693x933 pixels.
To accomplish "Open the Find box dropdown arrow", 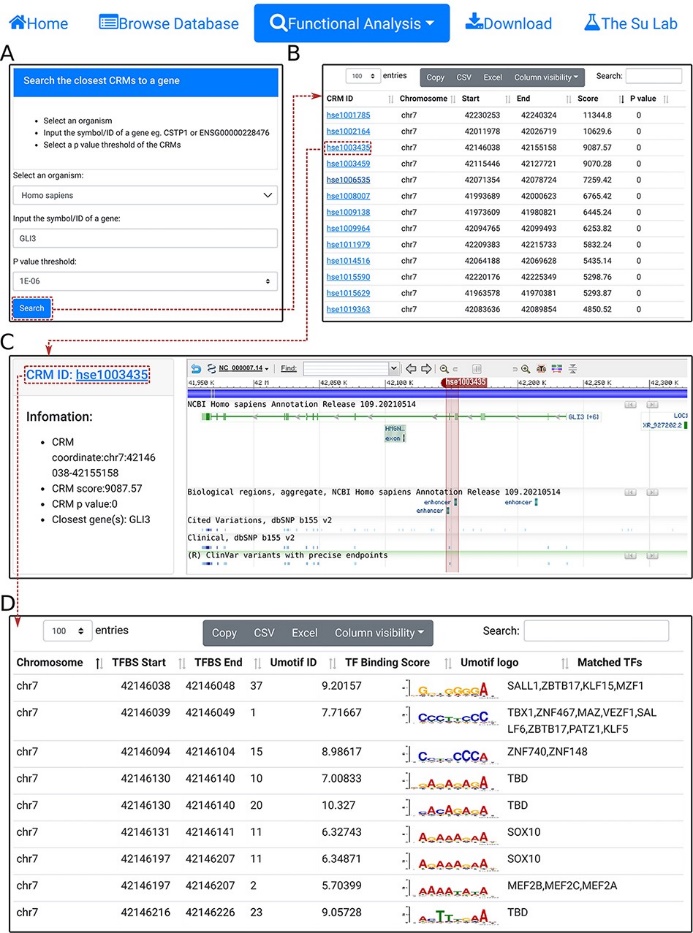I will click(x=393, y=369).
